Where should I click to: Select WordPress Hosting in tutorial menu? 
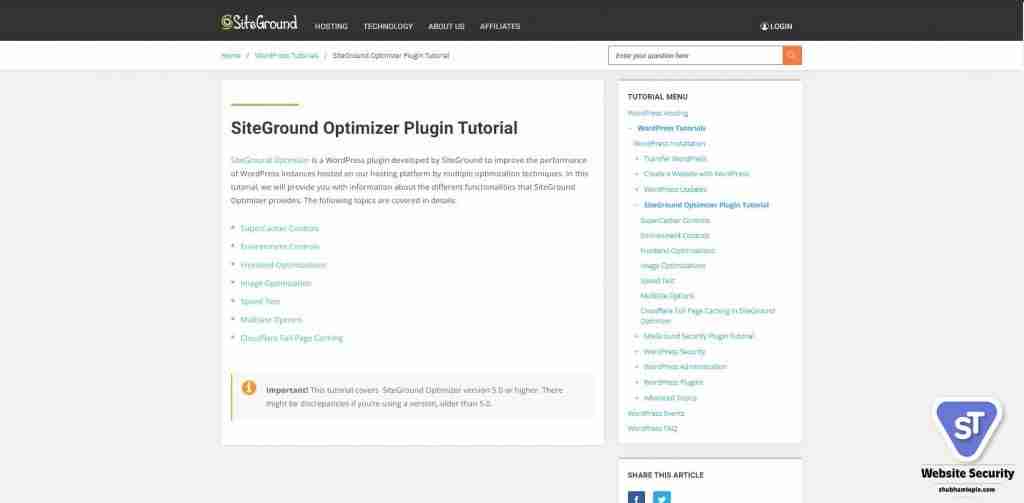click(658, 113)
